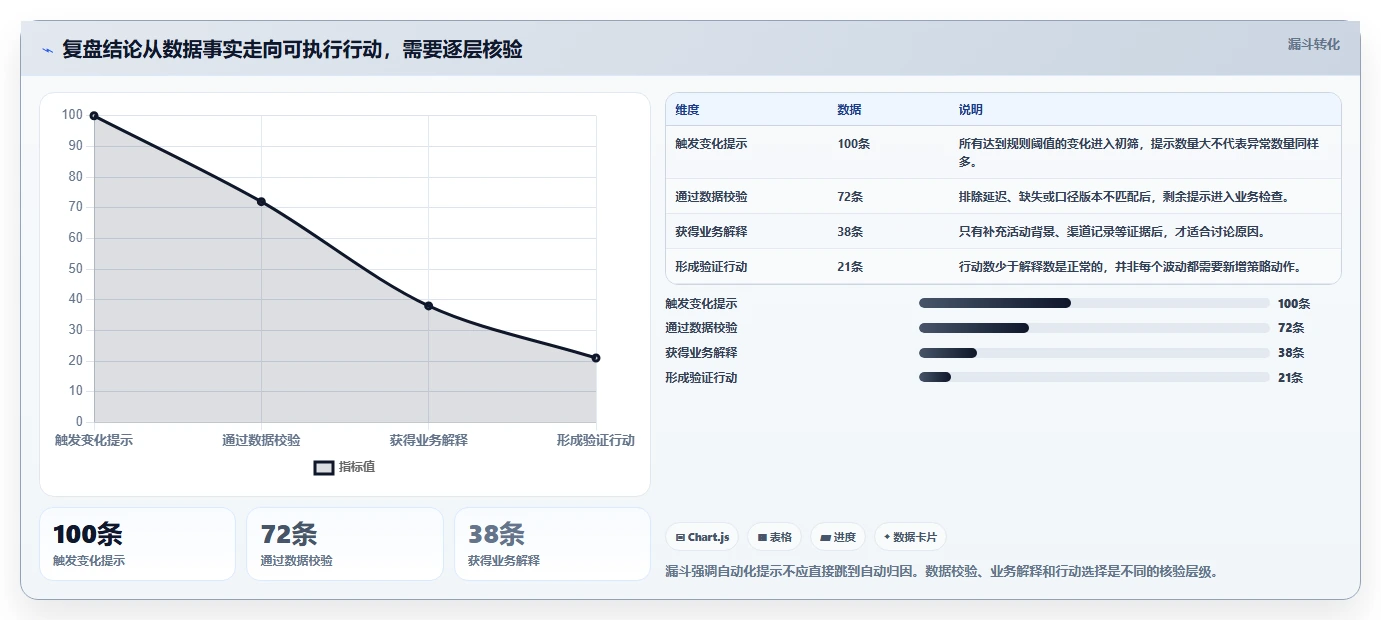This screenshot has height=620, width=1381.
Task: Open the 100条 触发变化提示 summary card
Action: tap(138, 544)
